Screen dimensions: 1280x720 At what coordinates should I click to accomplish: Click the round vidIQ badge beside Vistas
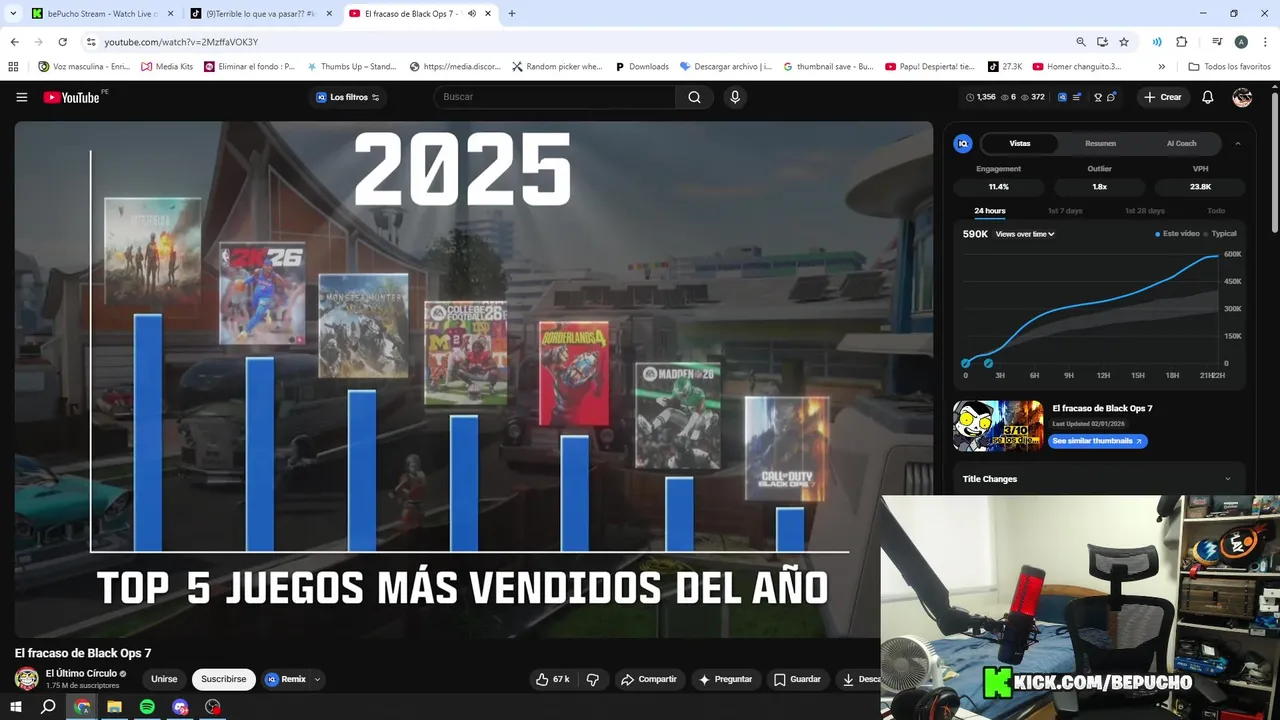point(963,143)
